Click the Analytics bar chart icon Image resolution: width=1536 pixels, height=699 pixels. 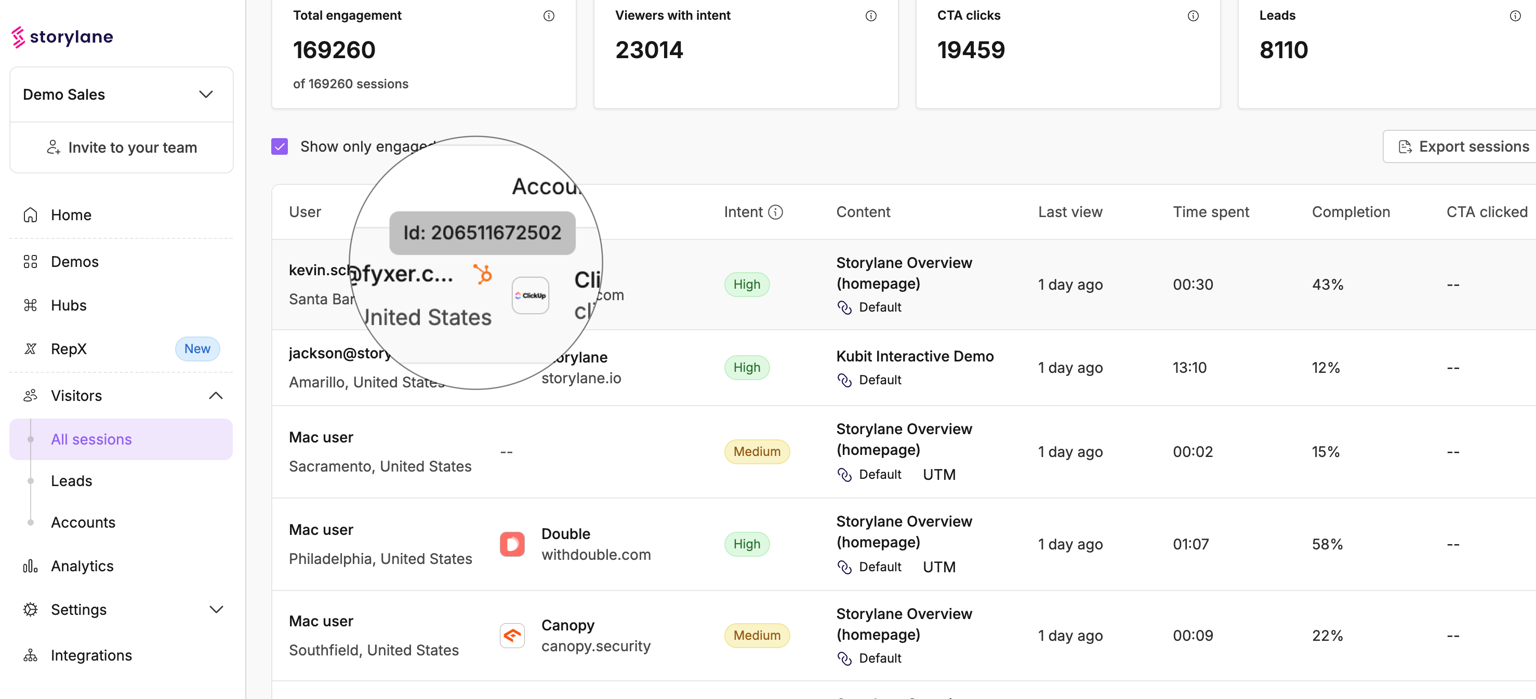point(30,566)
